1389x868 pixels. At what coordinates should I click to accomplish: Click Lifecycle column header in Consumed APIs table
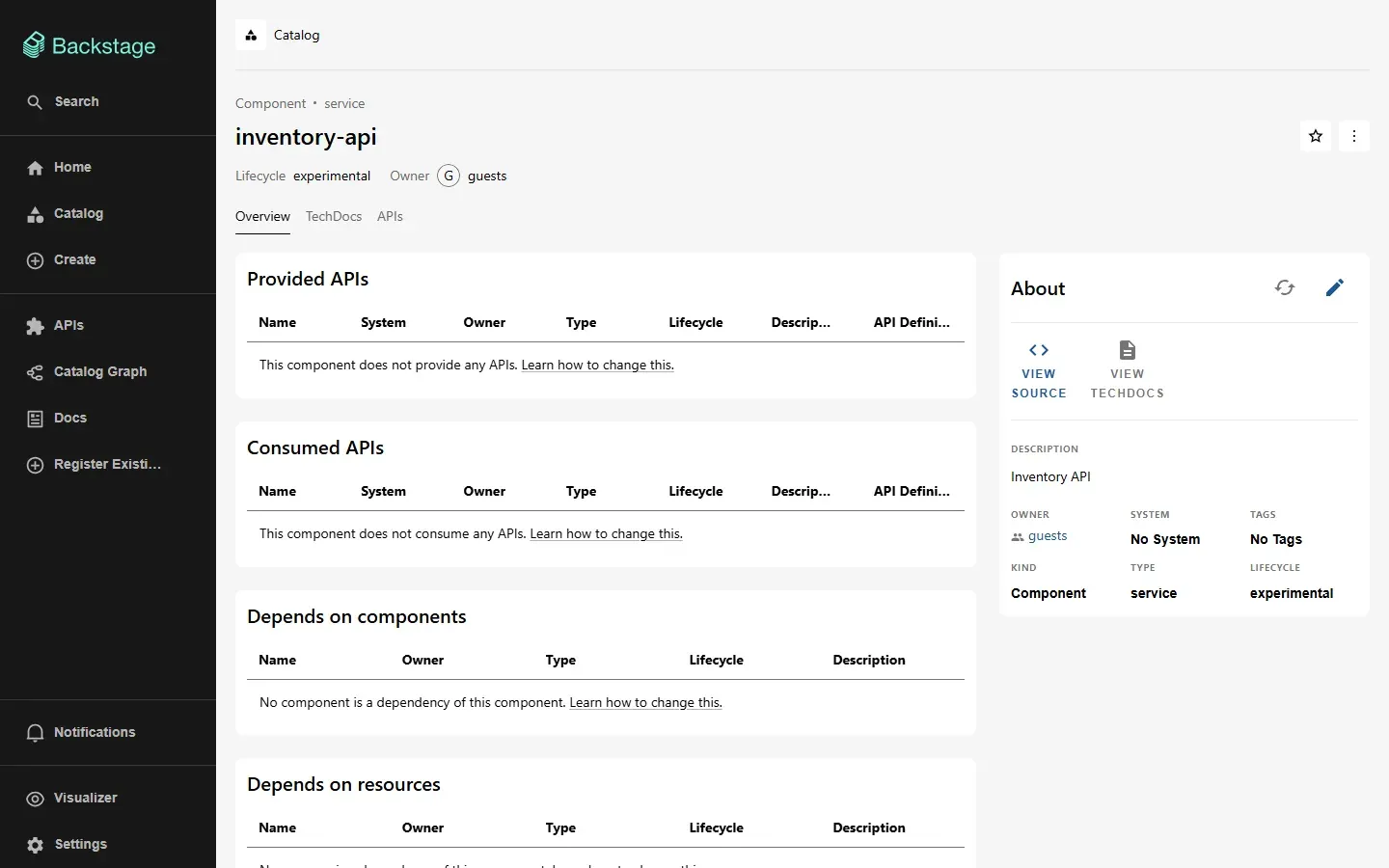coord(695,491)
